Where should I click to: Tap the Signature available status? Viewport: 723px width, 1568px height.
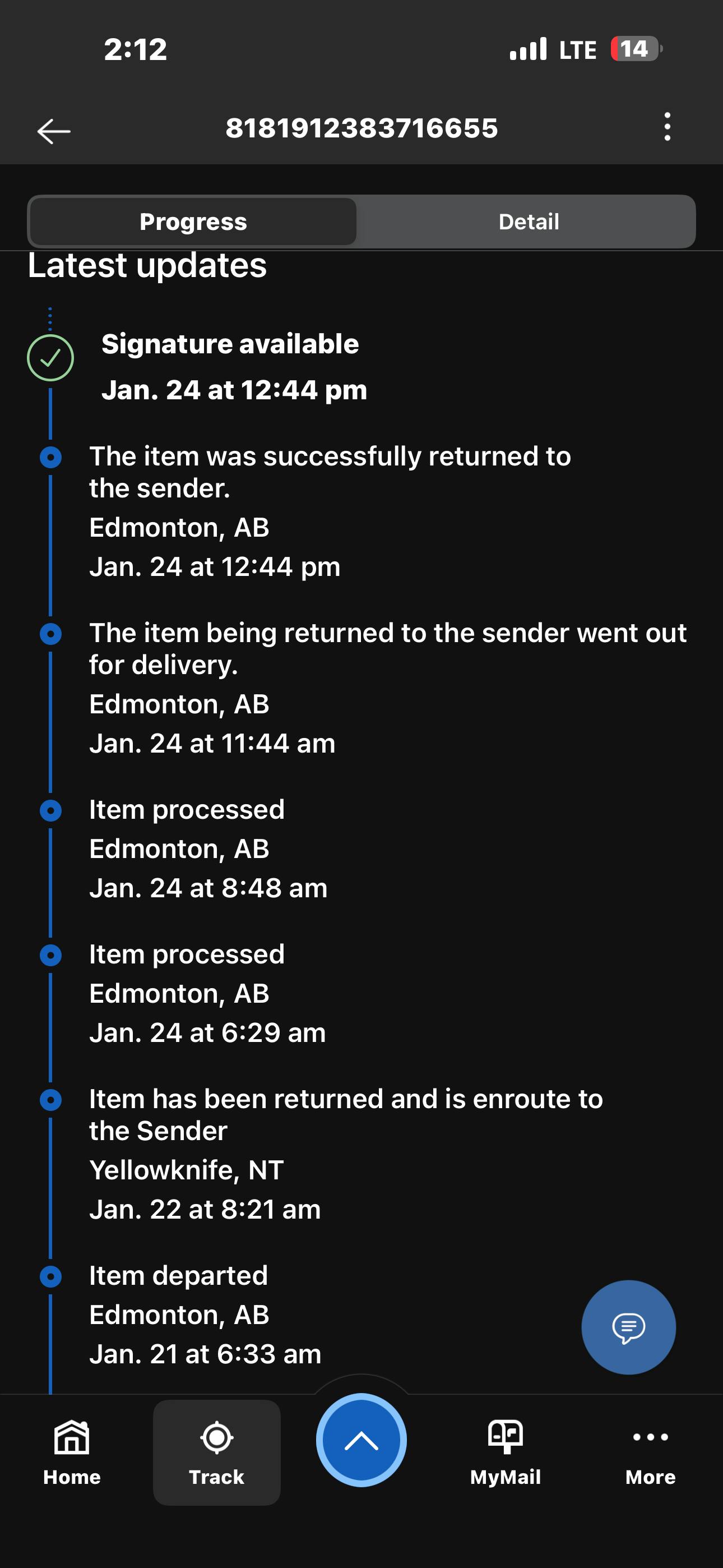(x=230, y=344)
